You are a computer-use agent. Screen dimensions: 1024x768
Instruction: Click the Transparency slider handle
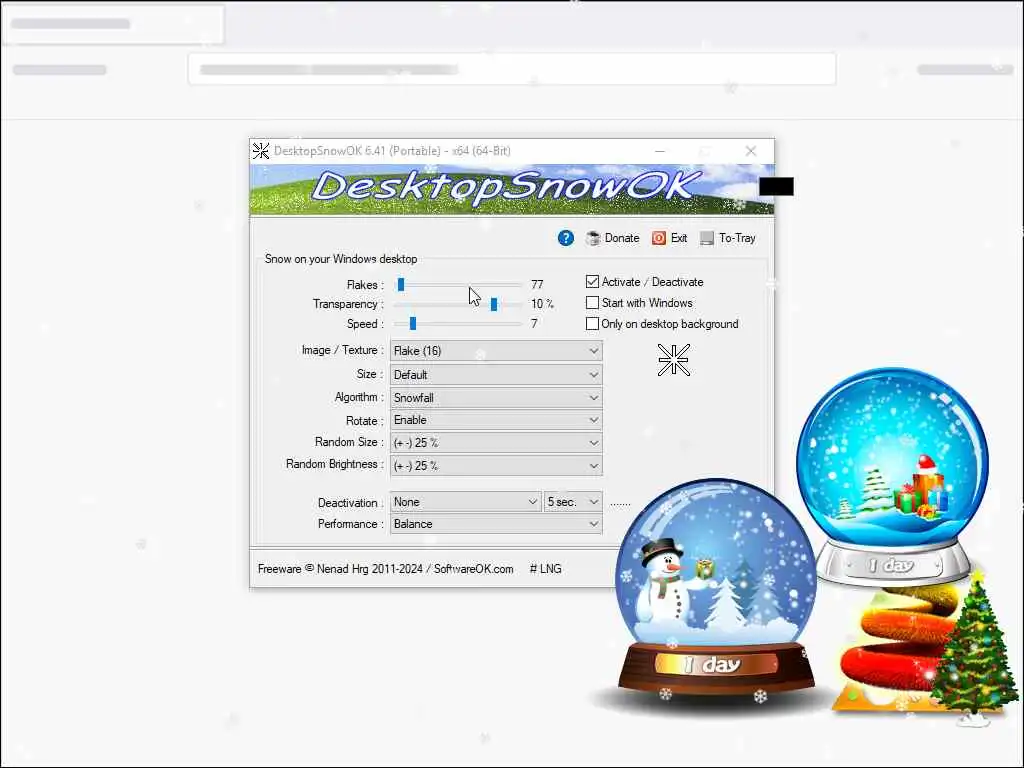pyautogui.click(x=494, y=304)
